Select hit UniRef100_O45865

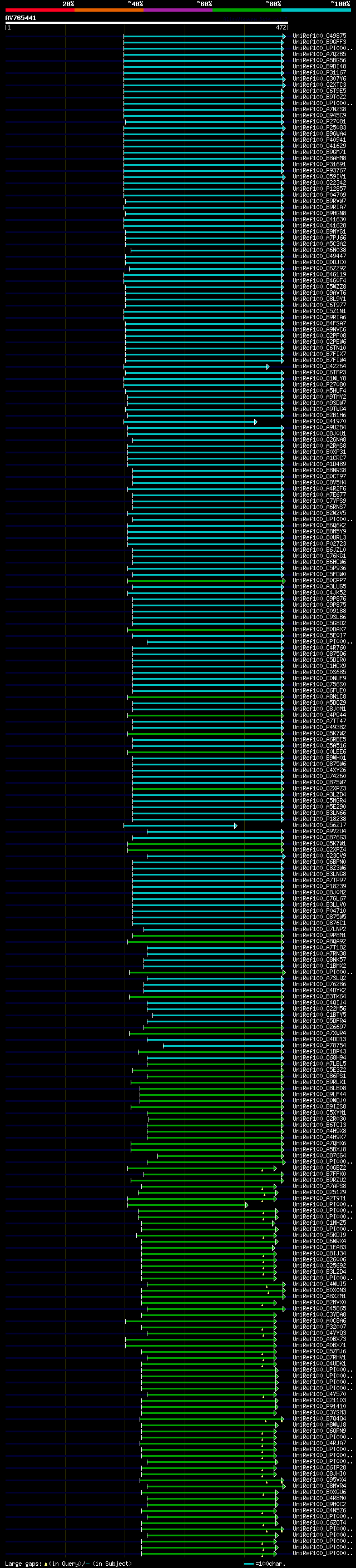(x=319, y=1309)
